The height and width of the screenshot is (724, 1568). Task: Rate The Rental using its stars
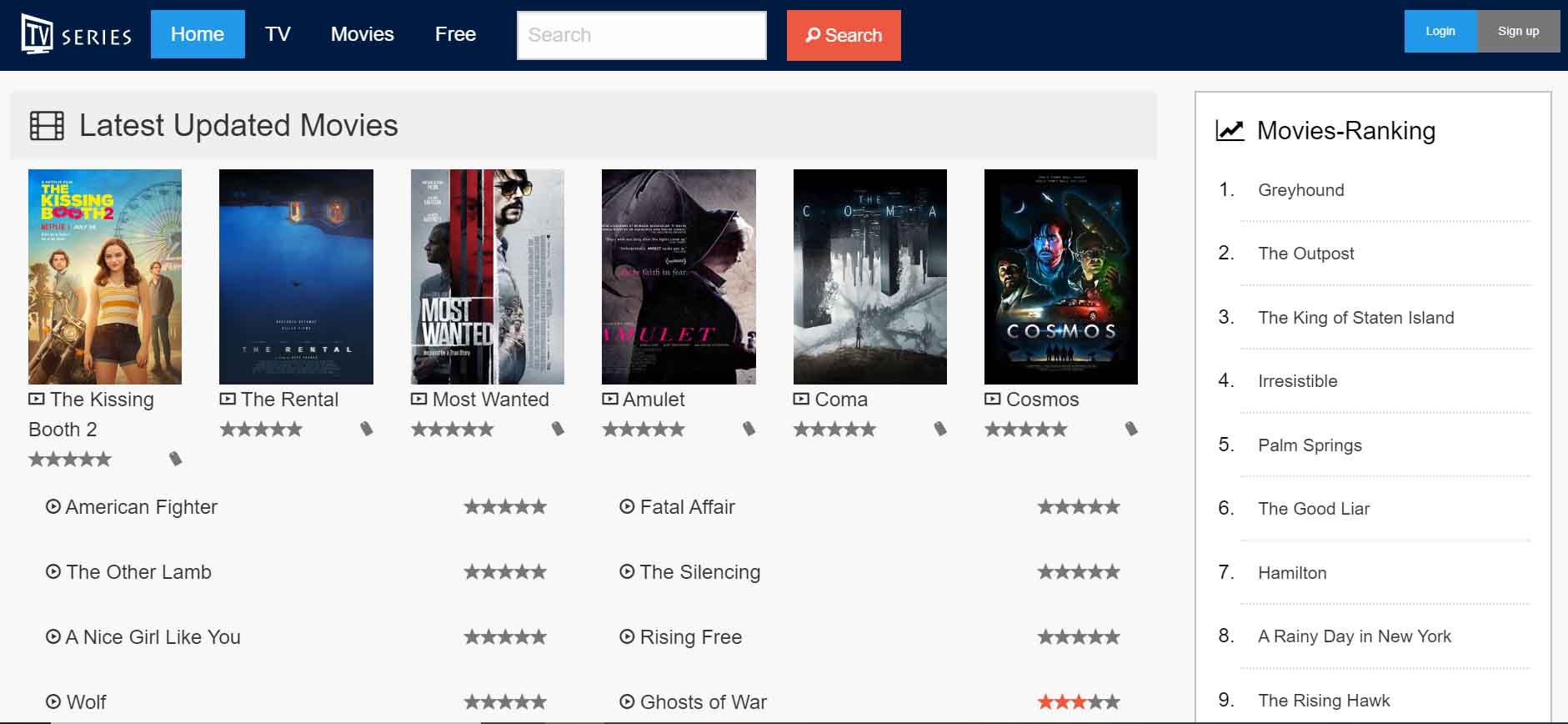(261, 429)
